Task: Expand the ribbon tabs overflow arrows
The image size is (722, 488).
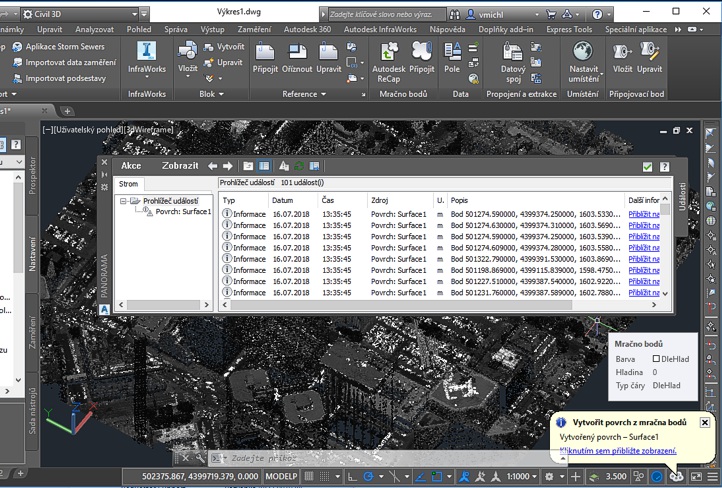Action: (x=677, y=29)
